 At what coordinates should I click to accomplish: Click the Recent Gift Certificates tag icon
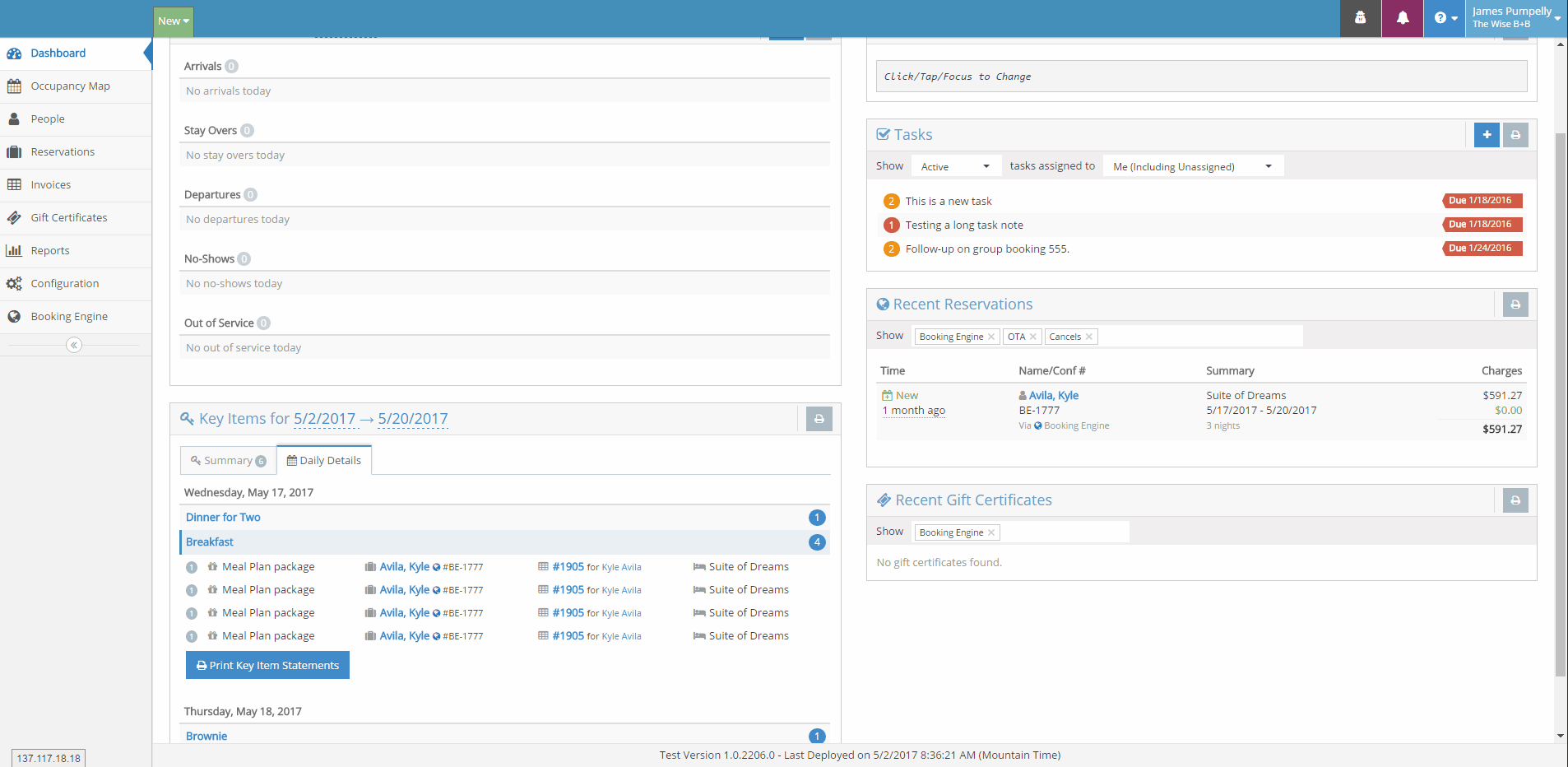tap(884, 500)
